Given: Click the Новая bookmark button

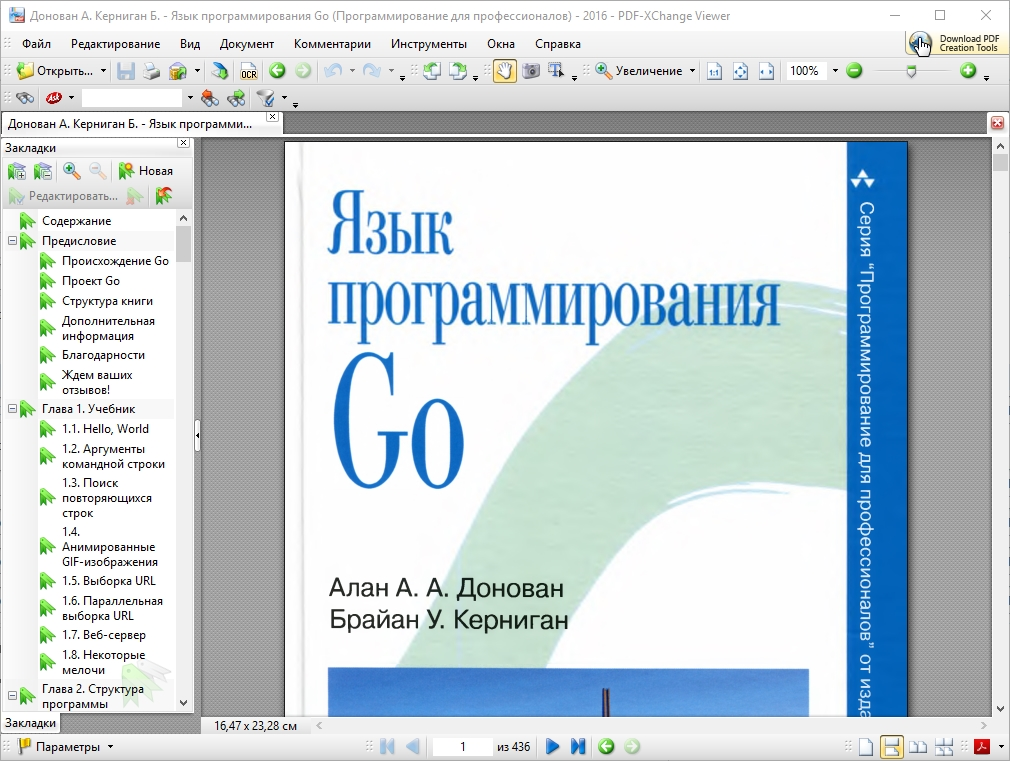Looking at the screenshot, I should 146,171.
